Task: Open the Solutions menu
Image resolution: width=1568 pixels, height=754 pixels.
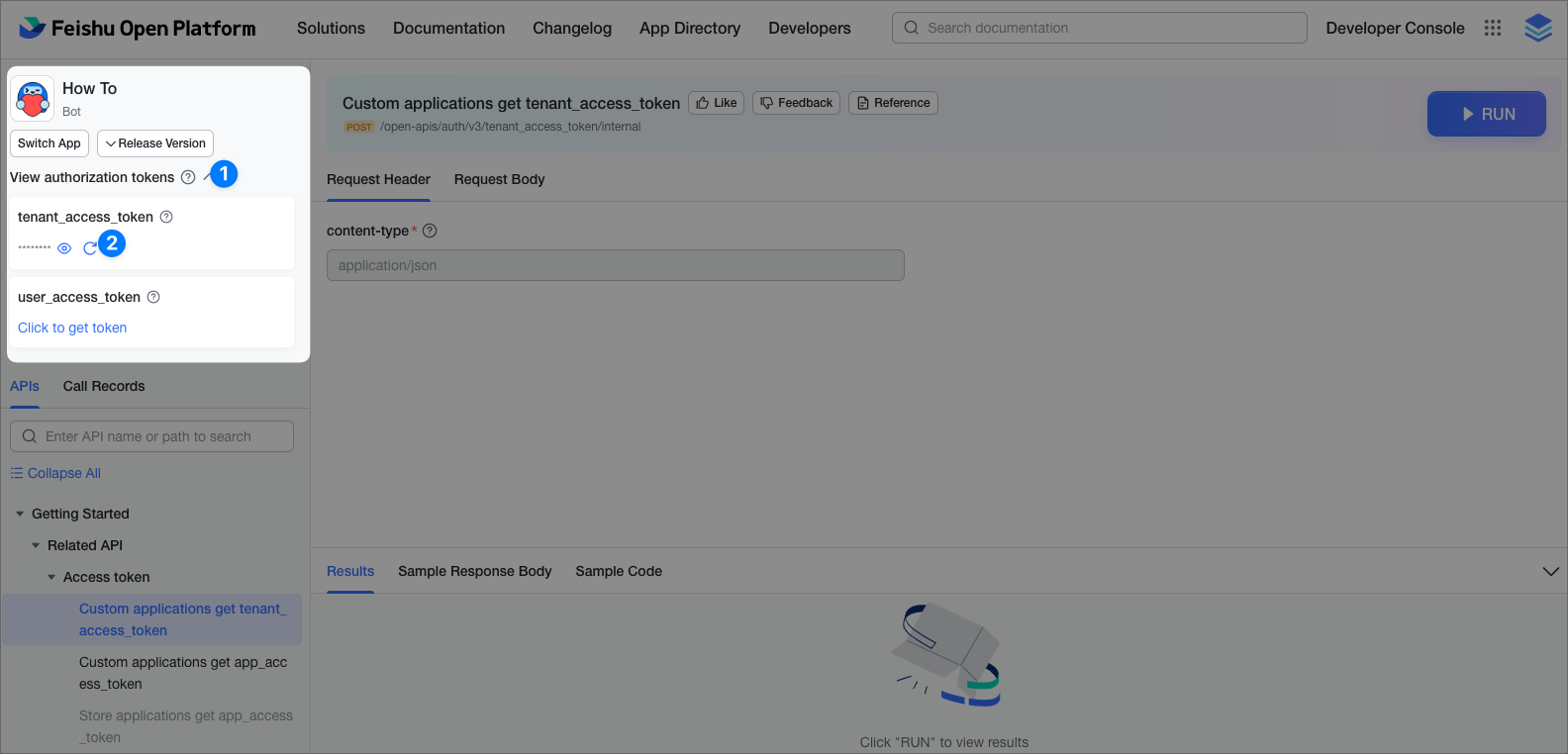Action: (x=331, y=28)
